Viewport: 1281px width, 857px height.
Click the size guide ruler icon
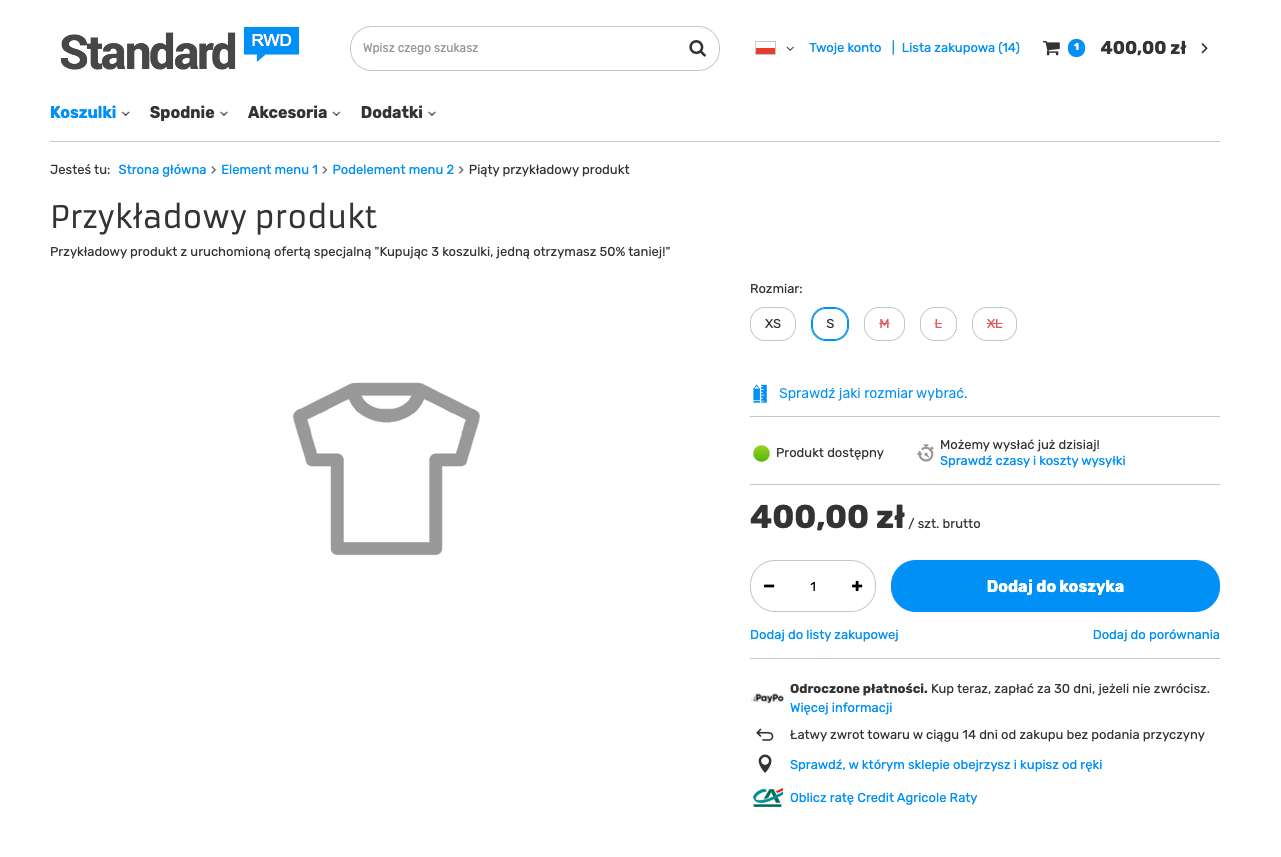point(760,394)
